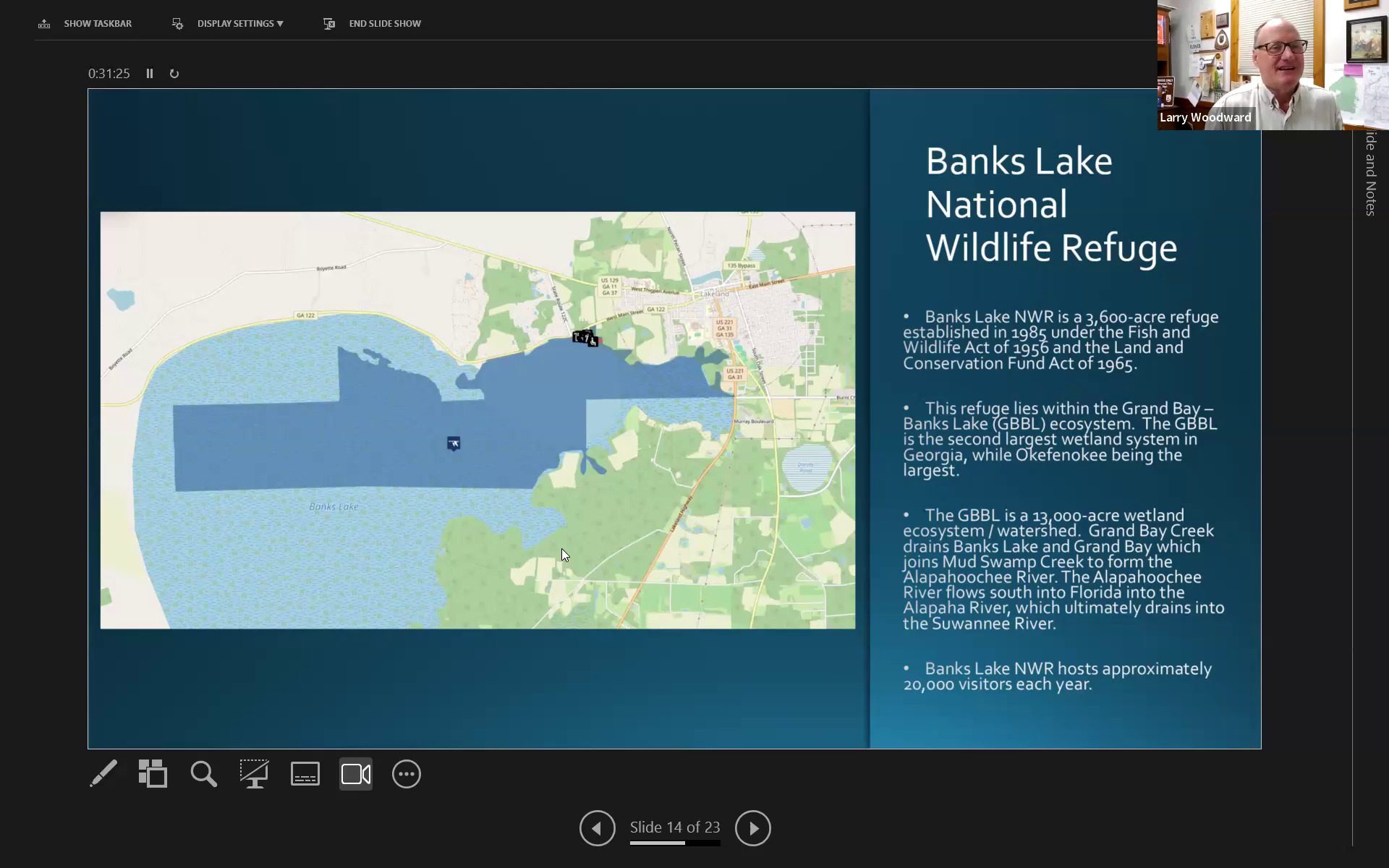Open the pen and laser pointer tools
The height and width of the screenshot is (868, 1389).
point(103,773)
